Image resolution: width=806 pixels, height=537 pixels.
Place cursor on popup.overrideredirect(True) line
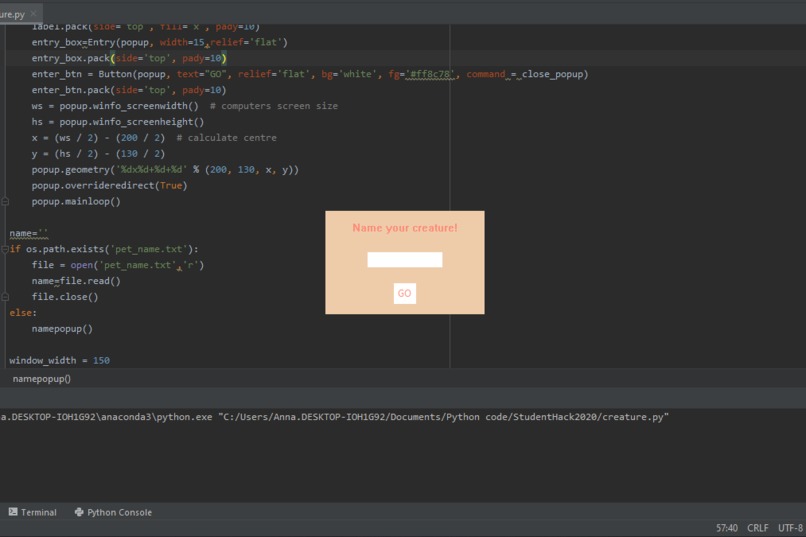[109, 186]
